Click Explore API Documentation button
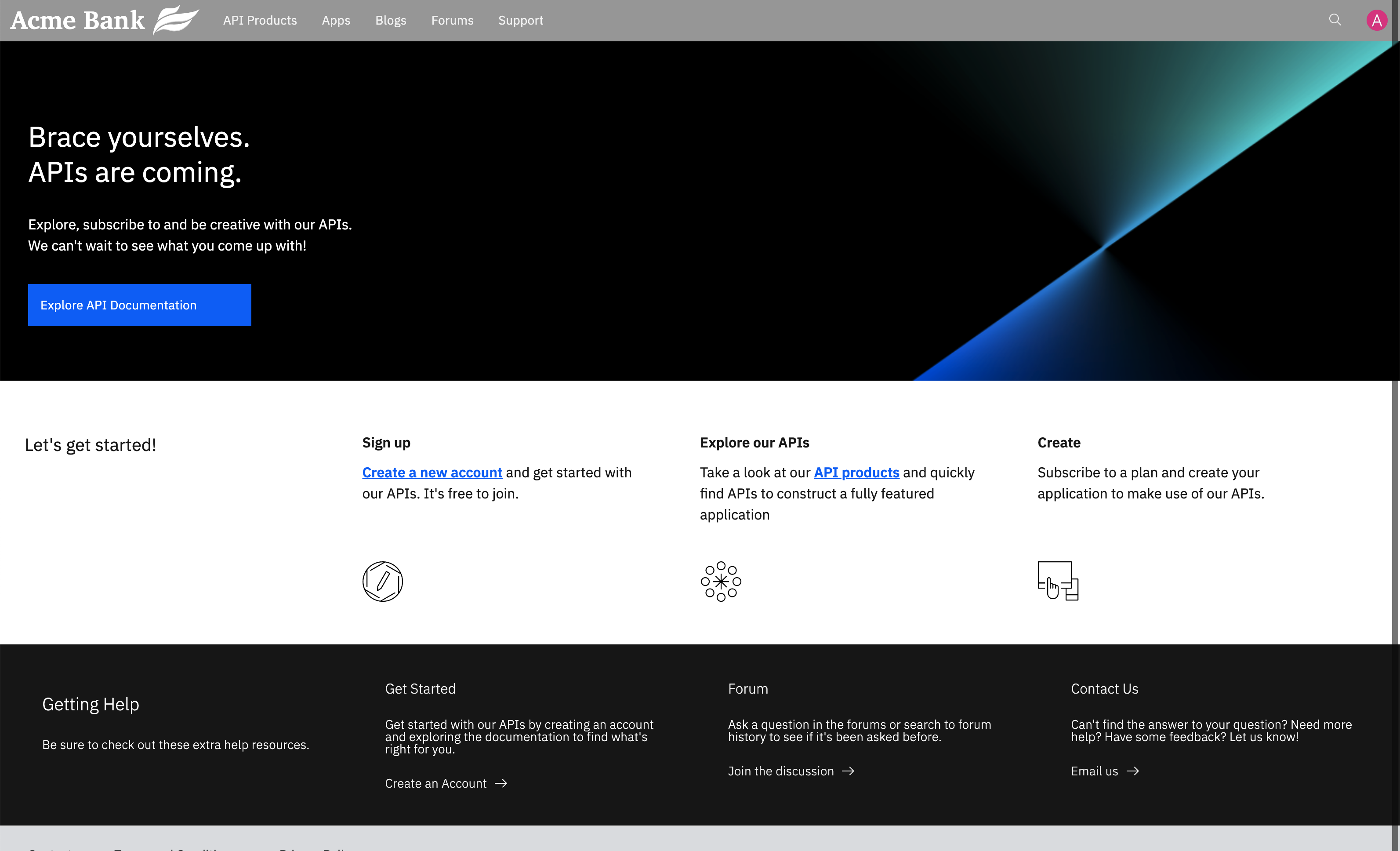 click(x=139, y=305)
